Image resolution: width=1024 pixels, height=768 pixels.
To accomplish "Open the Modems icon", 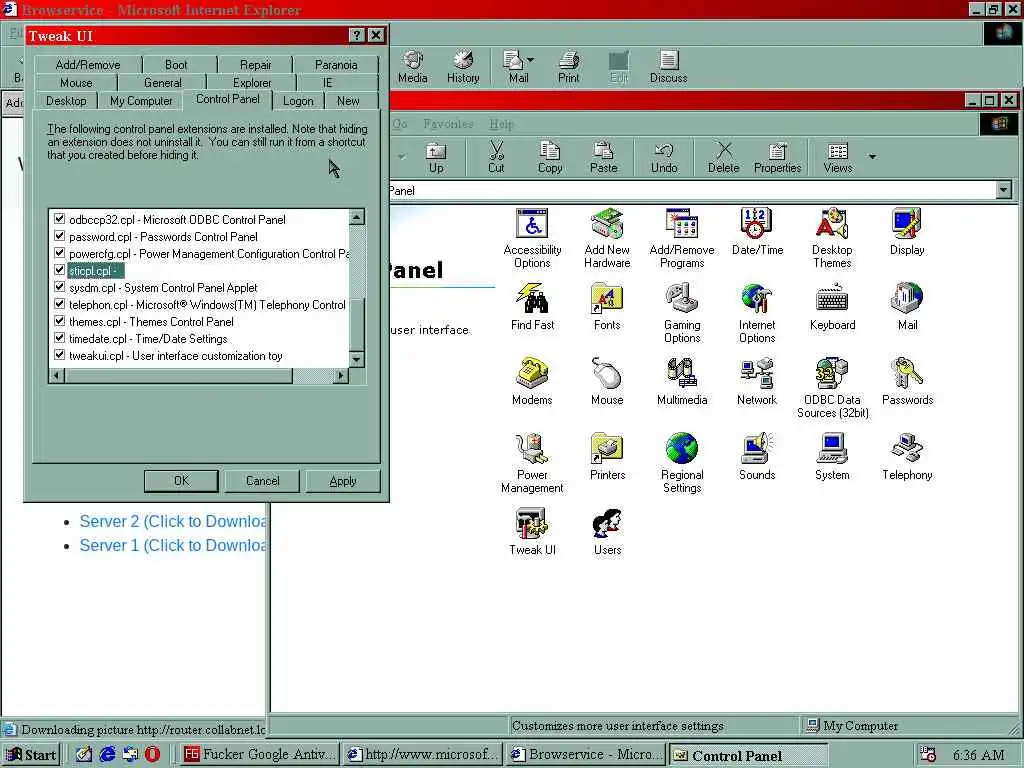I will point(532,382).
